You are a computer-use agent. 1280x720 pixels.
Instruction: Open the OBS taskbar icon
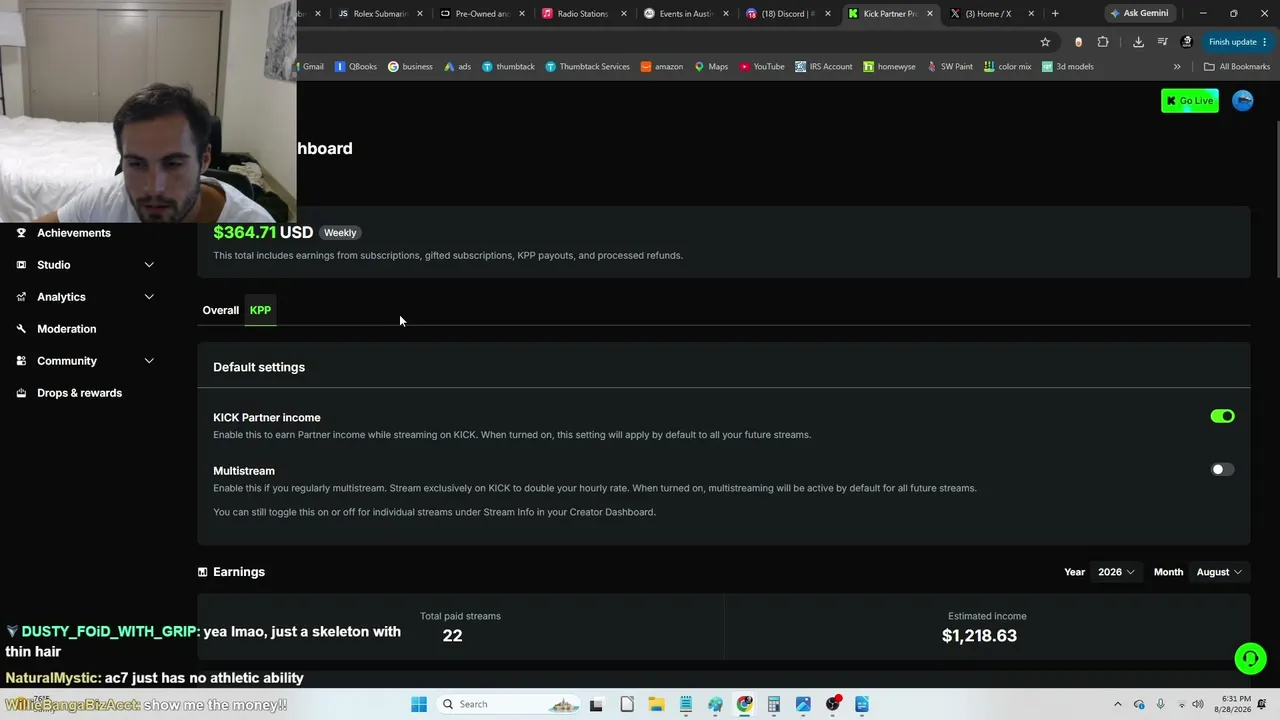[x=833, y=704]
